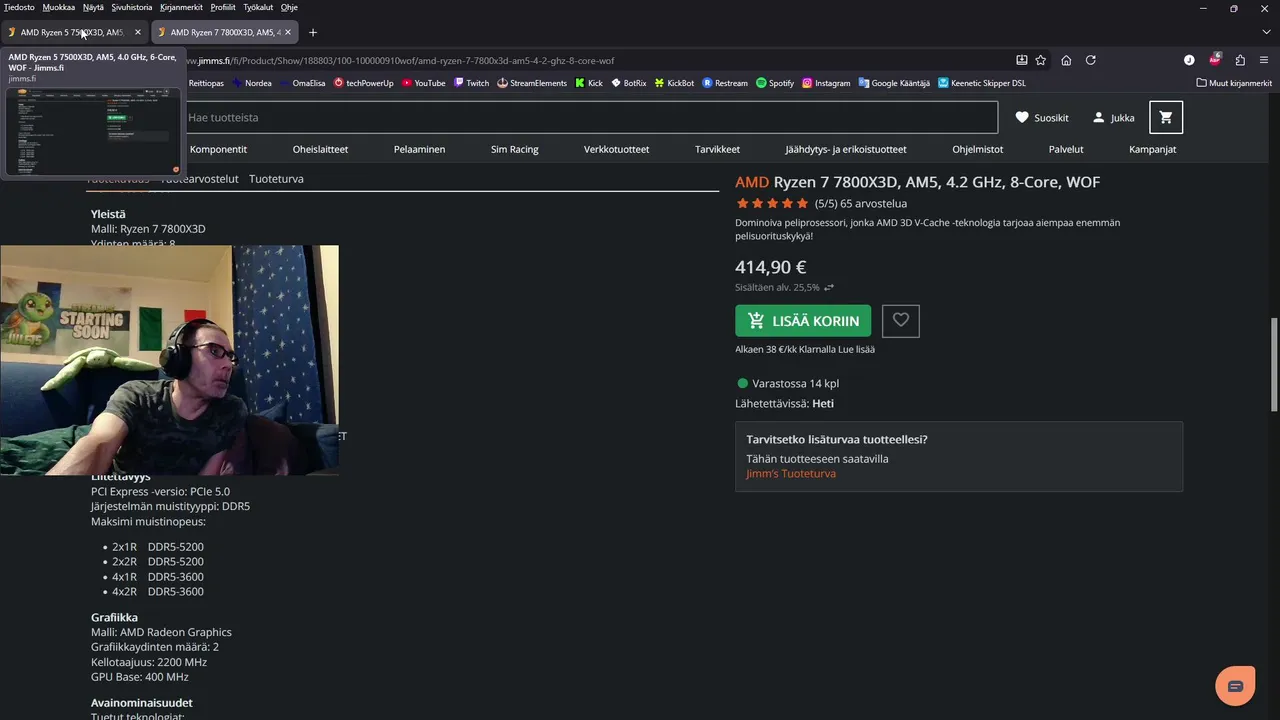
Task: Open the Keenetic Skipper DSL bookmark
Action: click(982, 83)
